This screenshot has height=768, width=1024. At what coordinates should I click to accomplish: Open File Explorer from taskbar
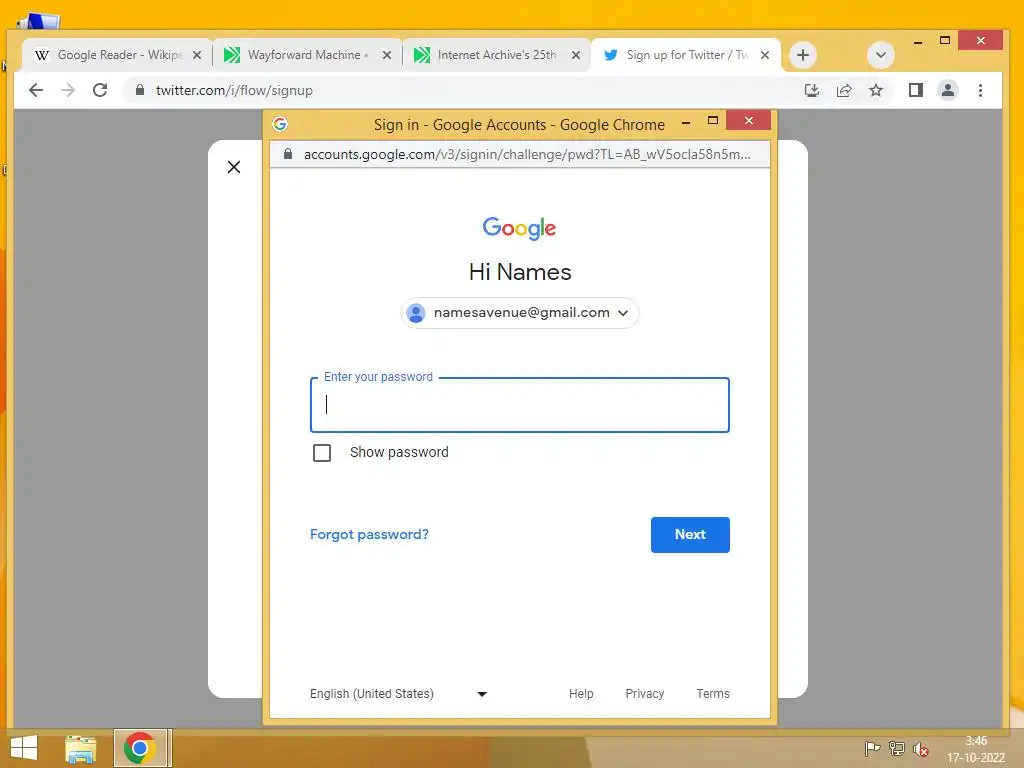pyautogui.click(x=81, y=748)
